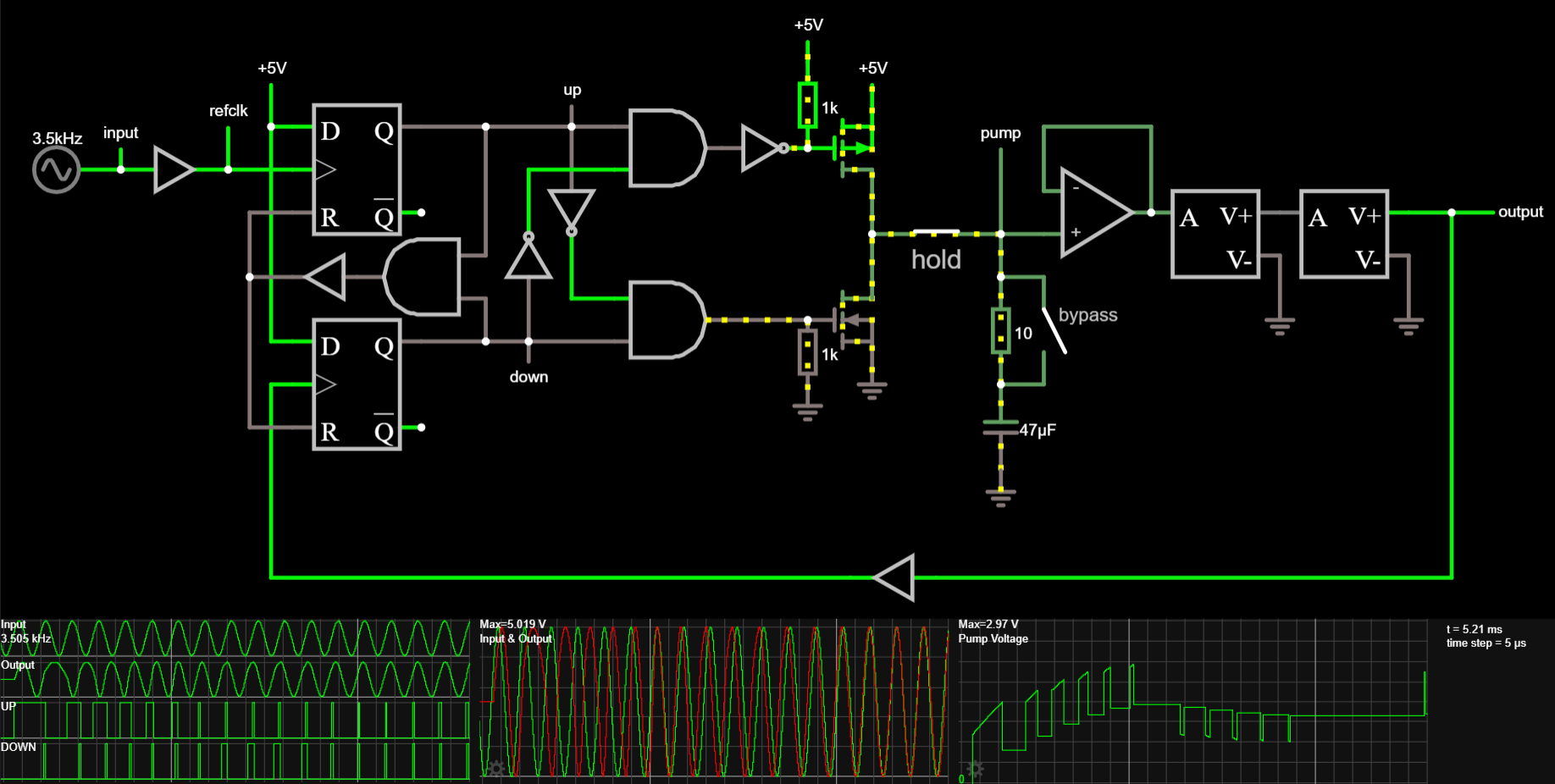Screen dimensions: 1555x784
Task: Click the ground below the first VCO block
Action: [1280, 326]
